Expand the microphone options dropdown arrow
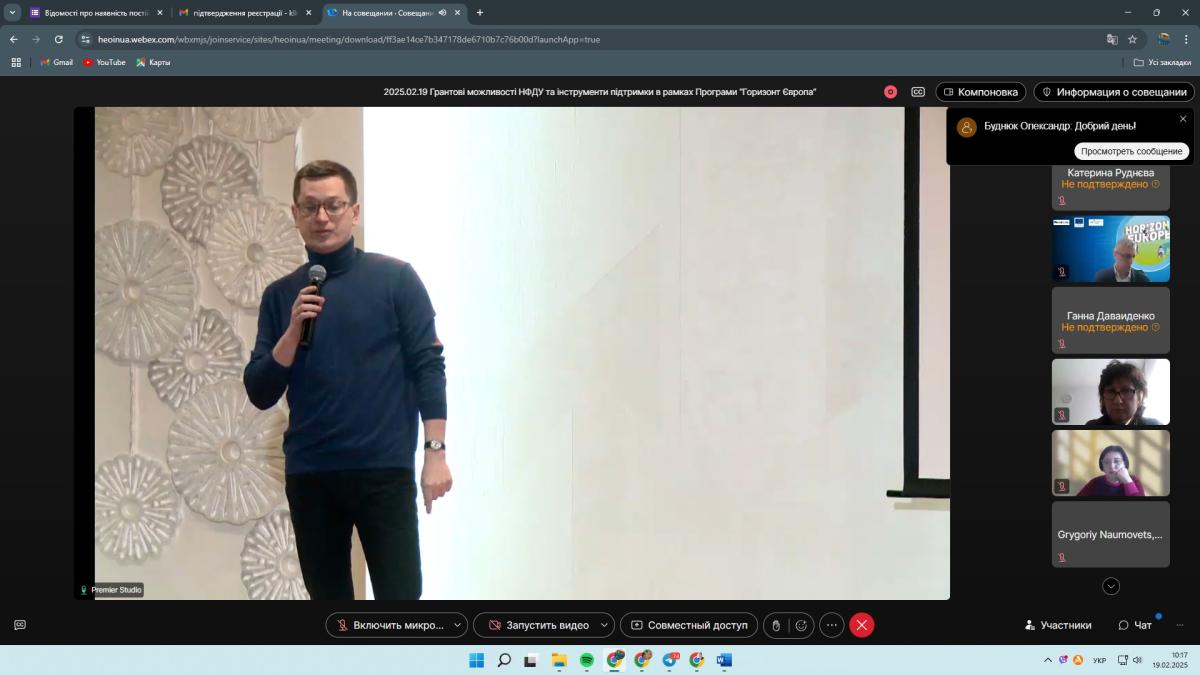 click(x=457, y=625)
